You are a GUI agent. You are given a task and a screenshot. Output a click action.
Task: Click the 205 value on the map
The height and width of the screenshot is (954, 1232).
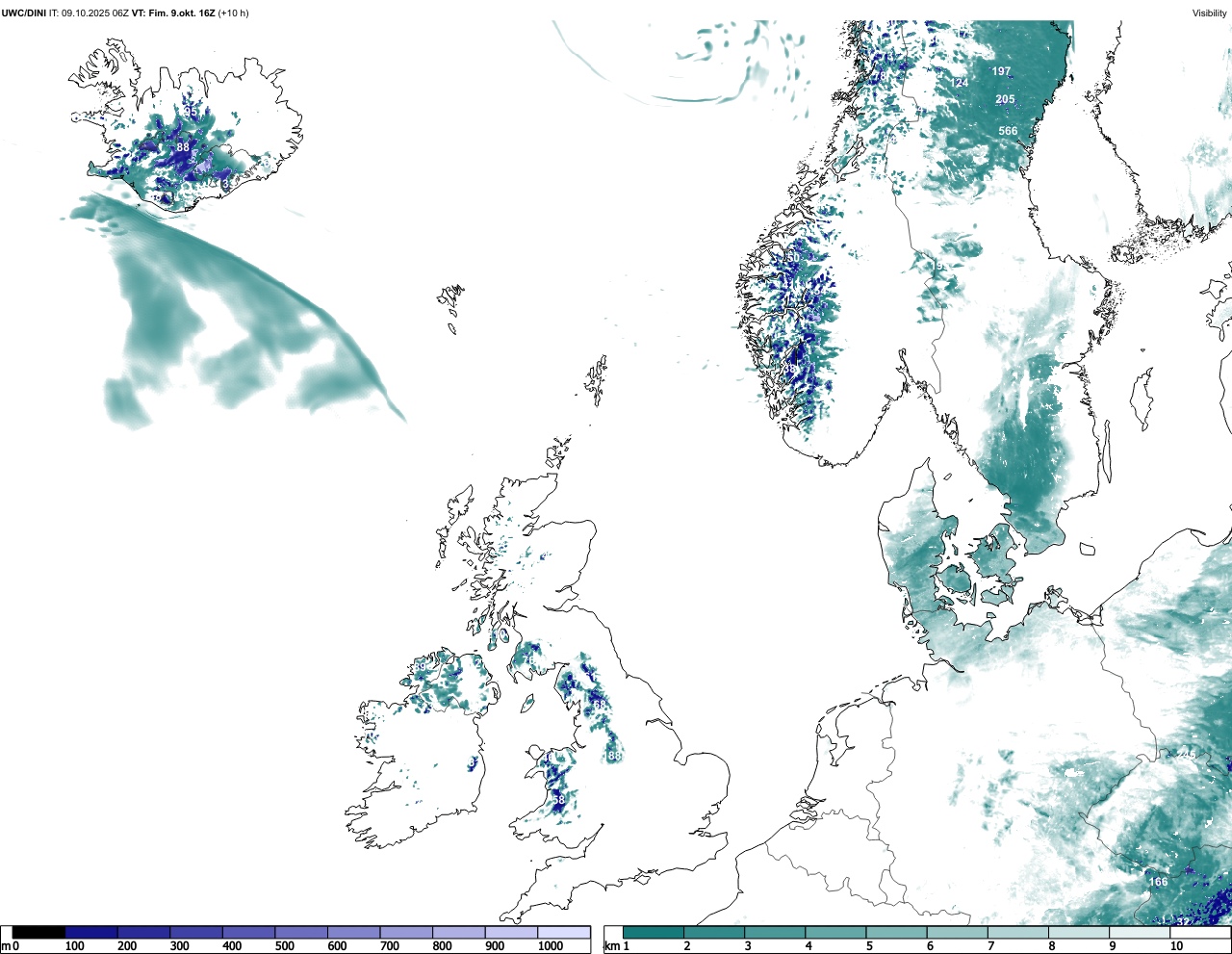(x=1005, y=99)
